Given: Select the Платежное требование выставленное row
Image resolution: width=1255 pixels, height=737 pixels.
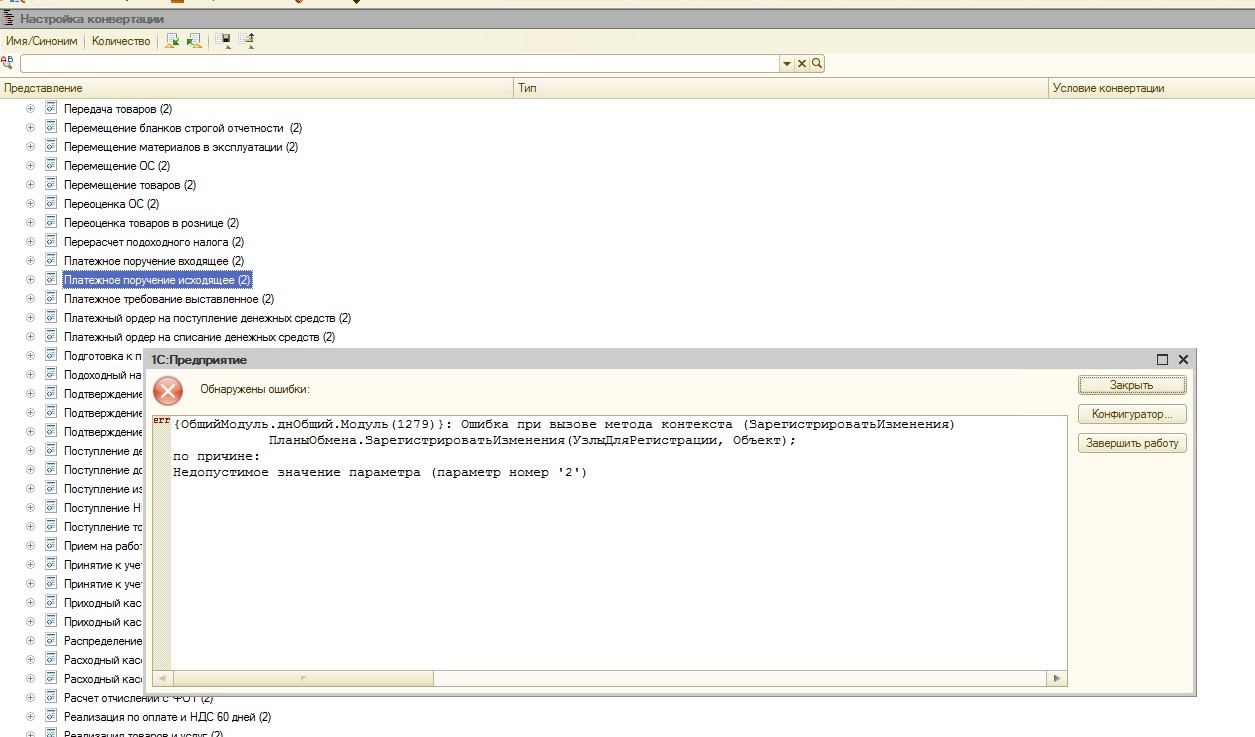Looking at the screenshot, I should (169, 299).
